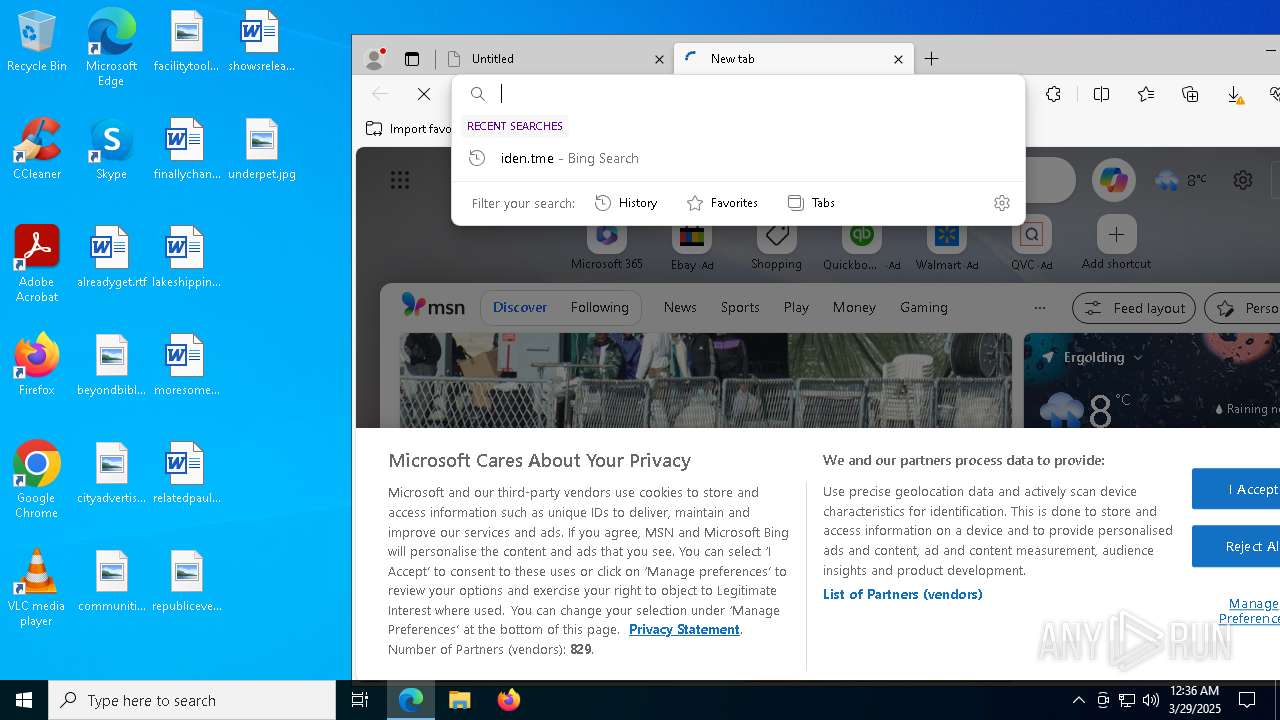Viewport: 1280px width, 720px height.
Task: Open Play section on MSN
Action: pos(796,308)
